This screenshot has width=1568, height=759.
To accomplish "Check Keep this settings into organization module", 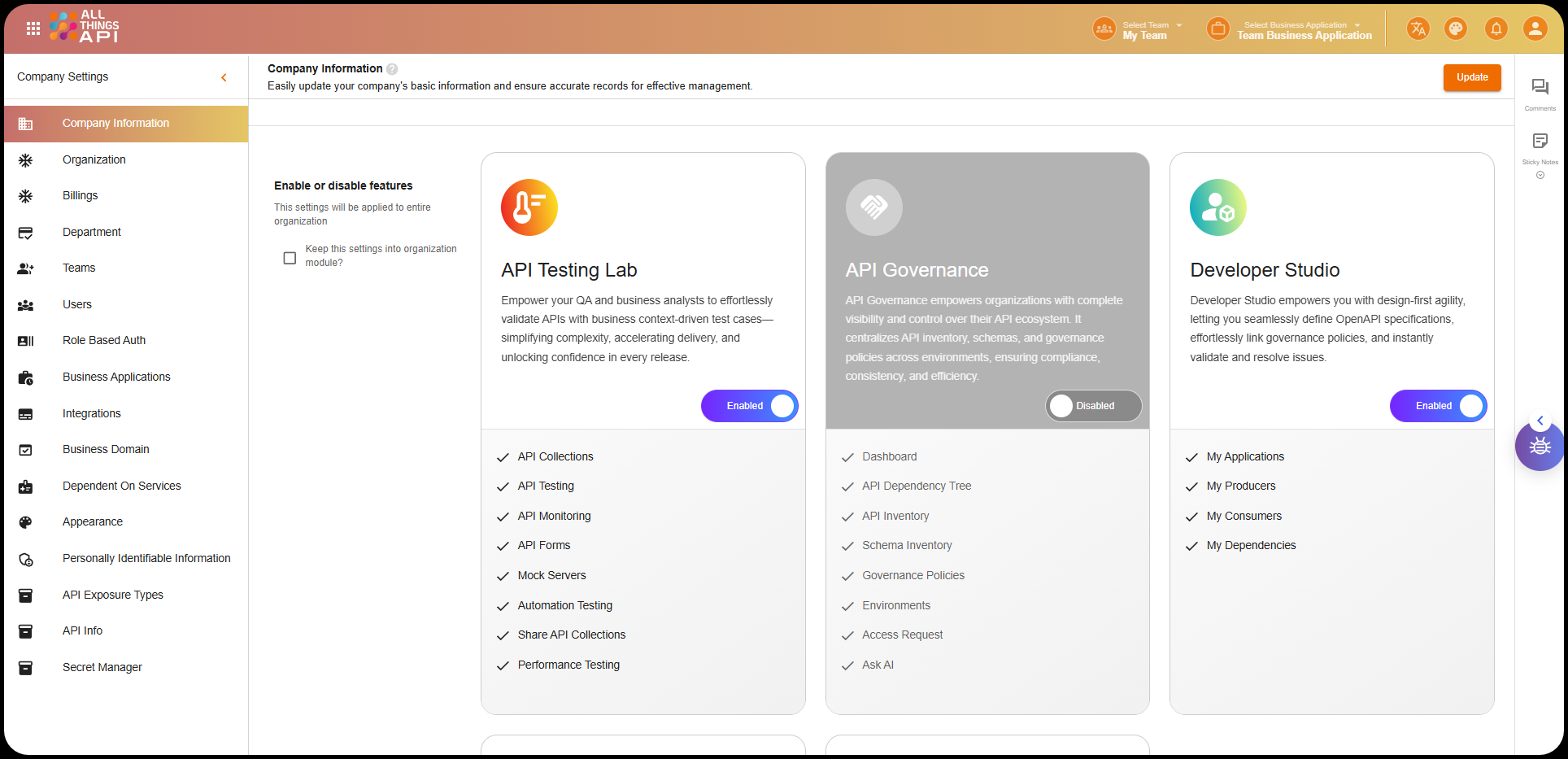I will 290,258.
